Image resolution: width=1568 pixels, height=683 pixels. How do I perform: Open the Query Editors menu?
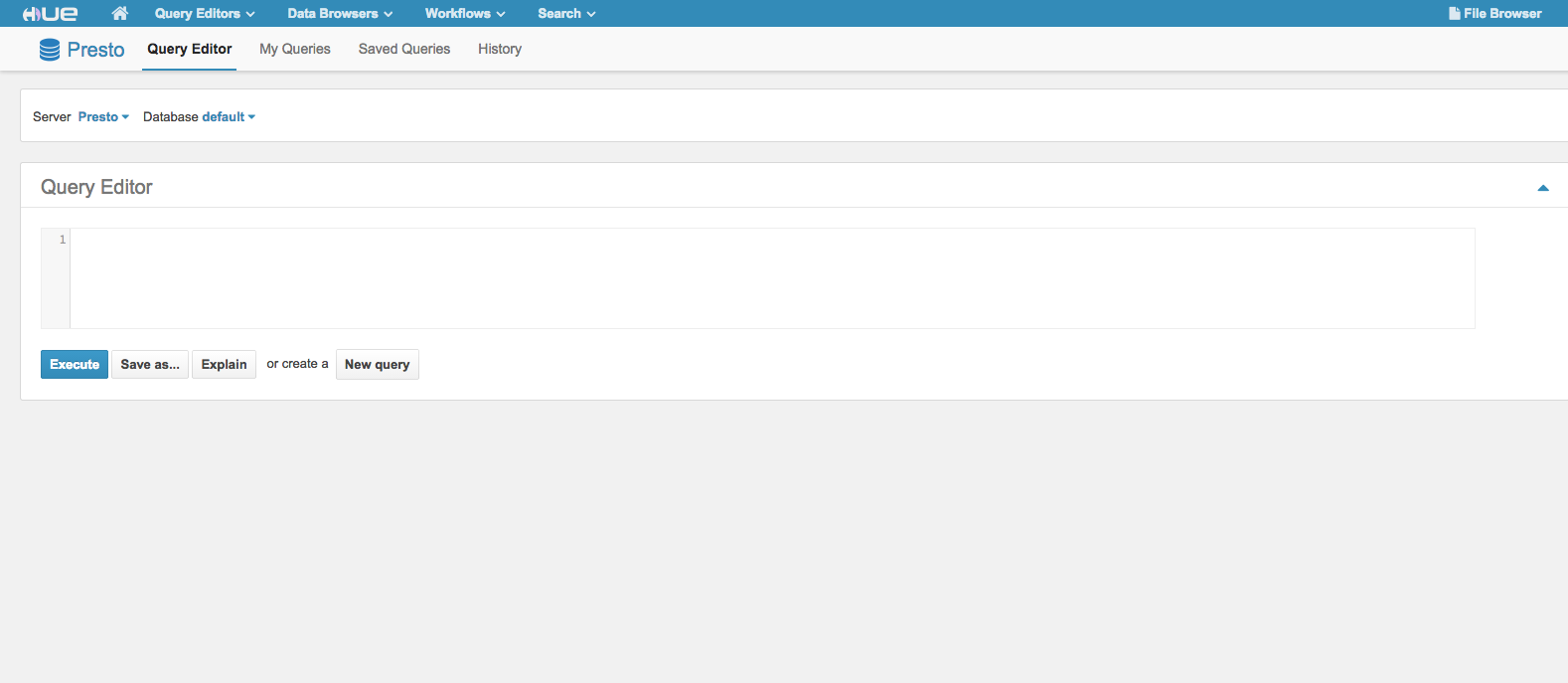tap(205, 14)
